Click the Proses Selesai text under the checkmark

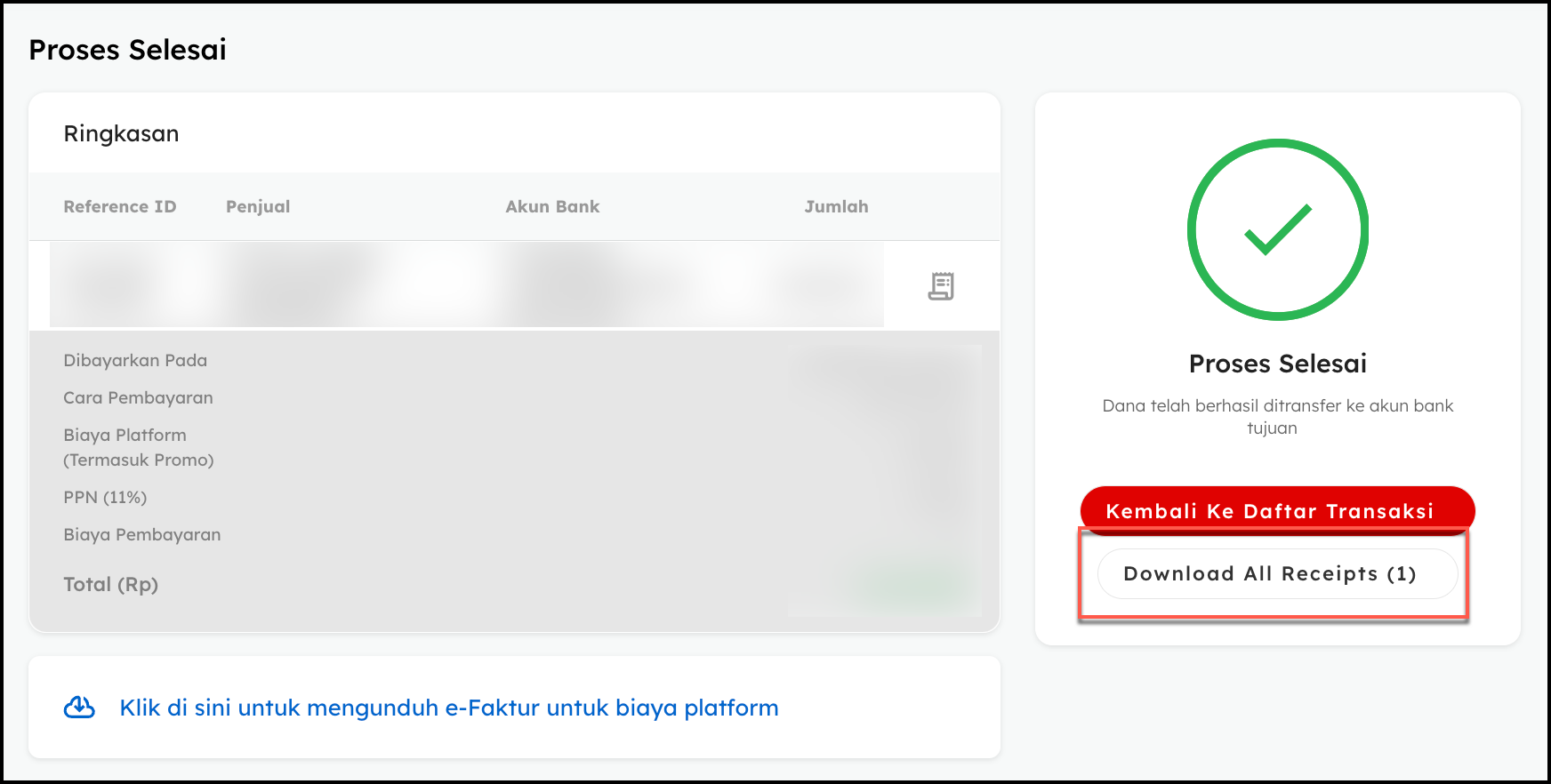[x=1277, y=364]
